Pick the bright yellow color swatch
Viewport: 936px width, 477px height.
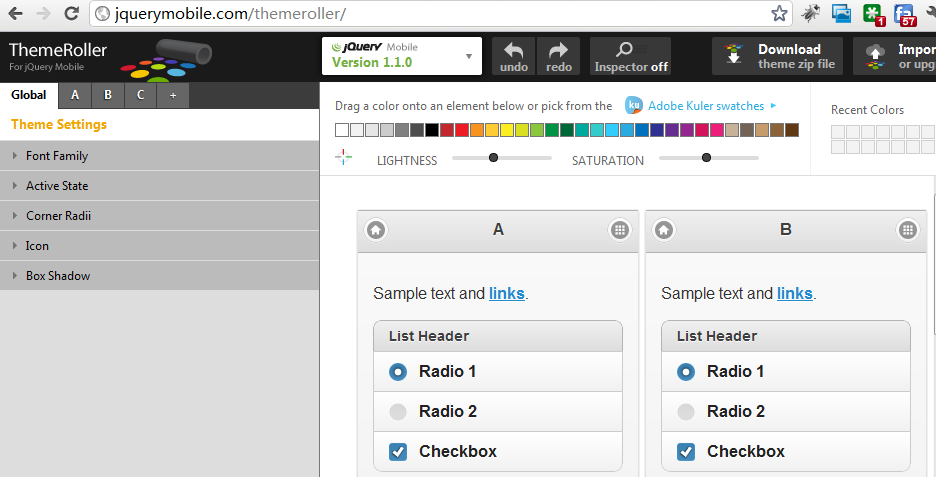(507, 130)
